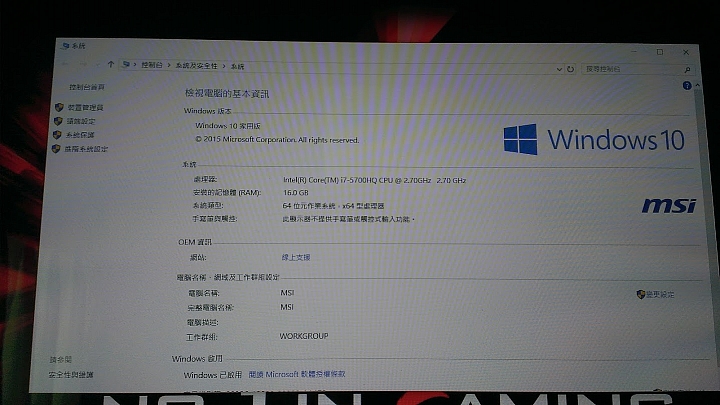The image size is (720, 405).
Task: Click the shield icon beside 裝置管理員
Action: point(59,107)
